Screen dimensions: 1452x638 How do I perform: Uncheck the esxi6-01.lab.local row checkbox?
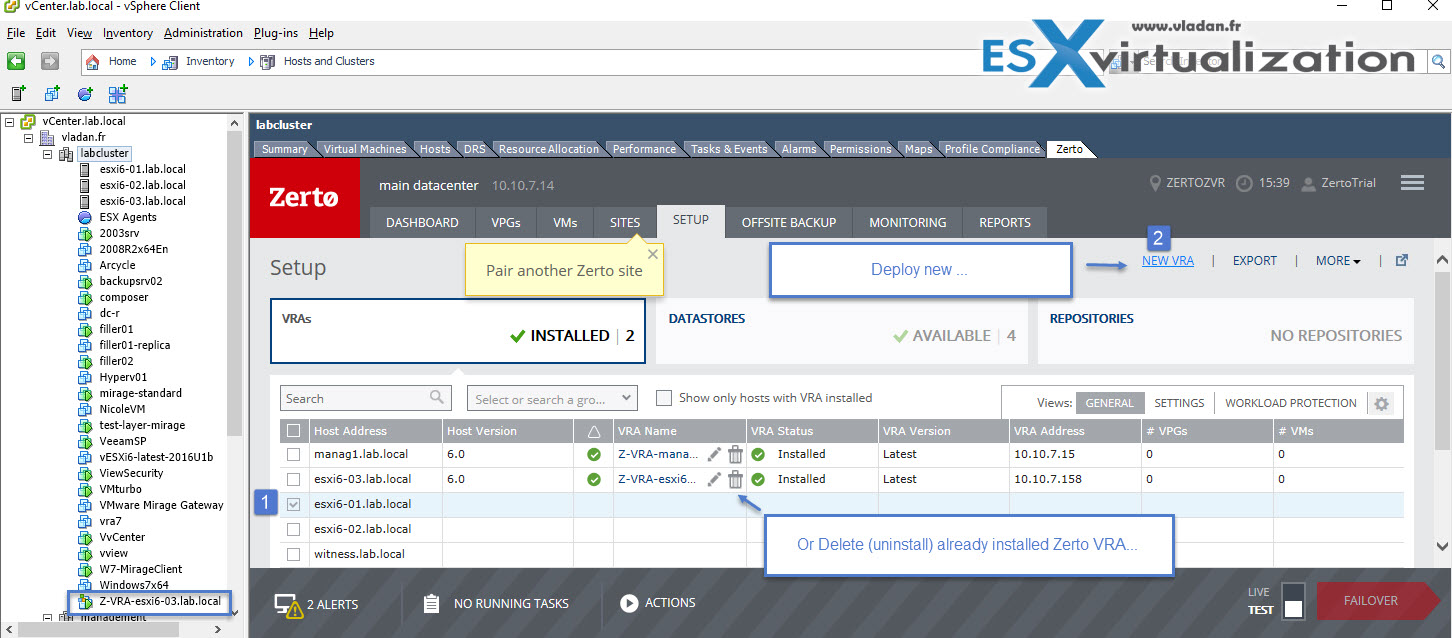(x=293, y=504)
